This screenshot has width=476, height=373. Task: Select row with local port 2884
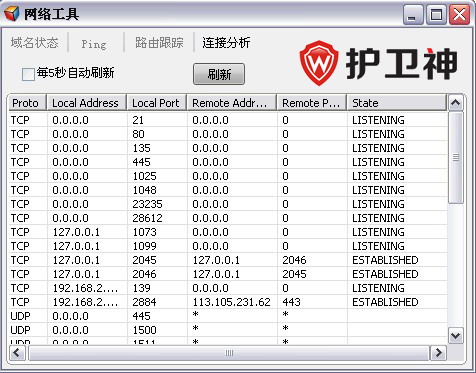[x=228, y=302]
